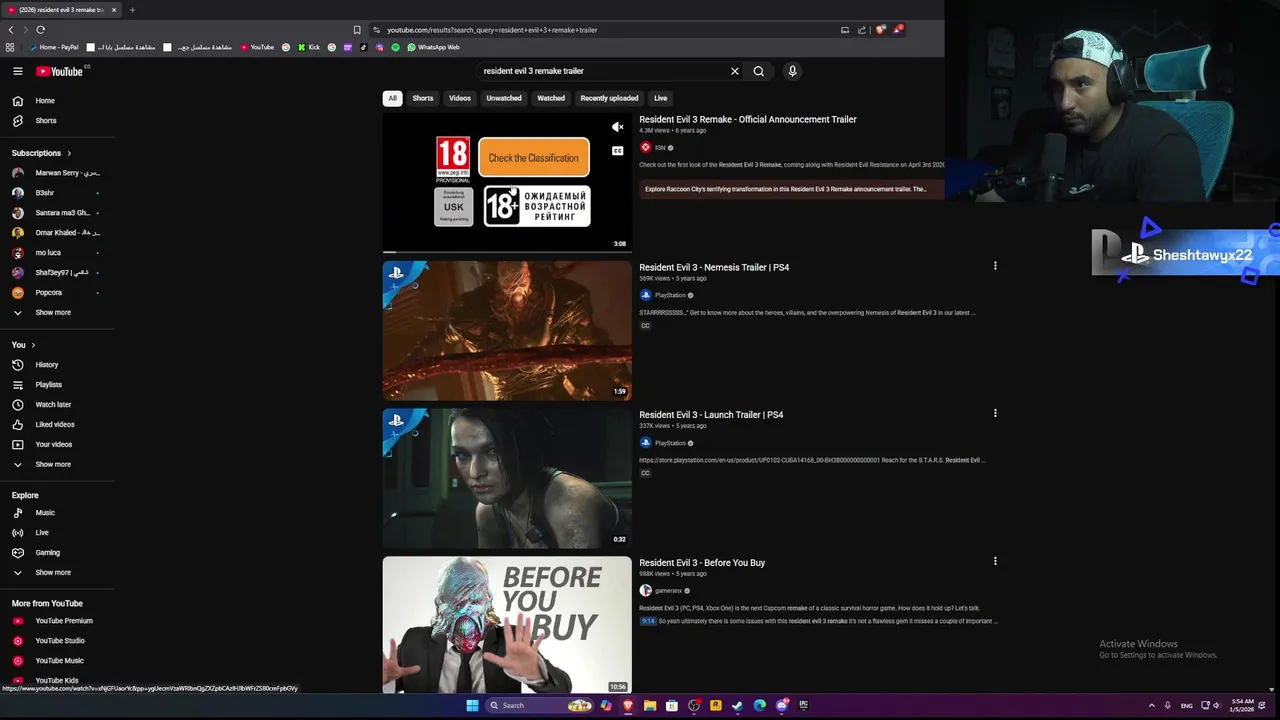Image resolution: width=1280 pixels, height=720 pixels.
Task: Select the Recently uploaded filter chip
Action: point(609,98)
